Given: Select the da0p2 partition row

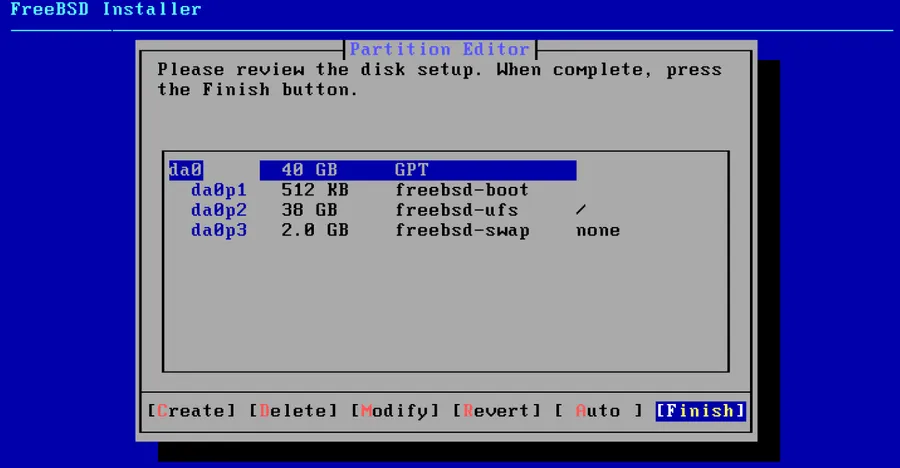Looking at the screenshot, I should click(x=389, y=210).
